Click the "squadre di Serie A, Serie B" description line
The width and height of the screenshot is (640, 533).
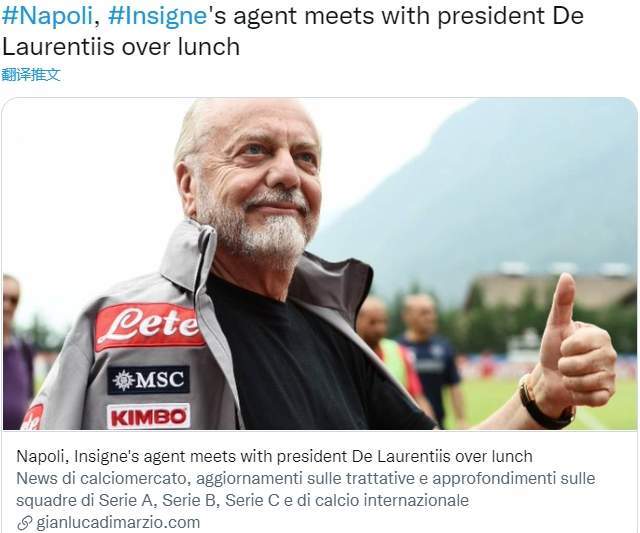click(242, 500)
